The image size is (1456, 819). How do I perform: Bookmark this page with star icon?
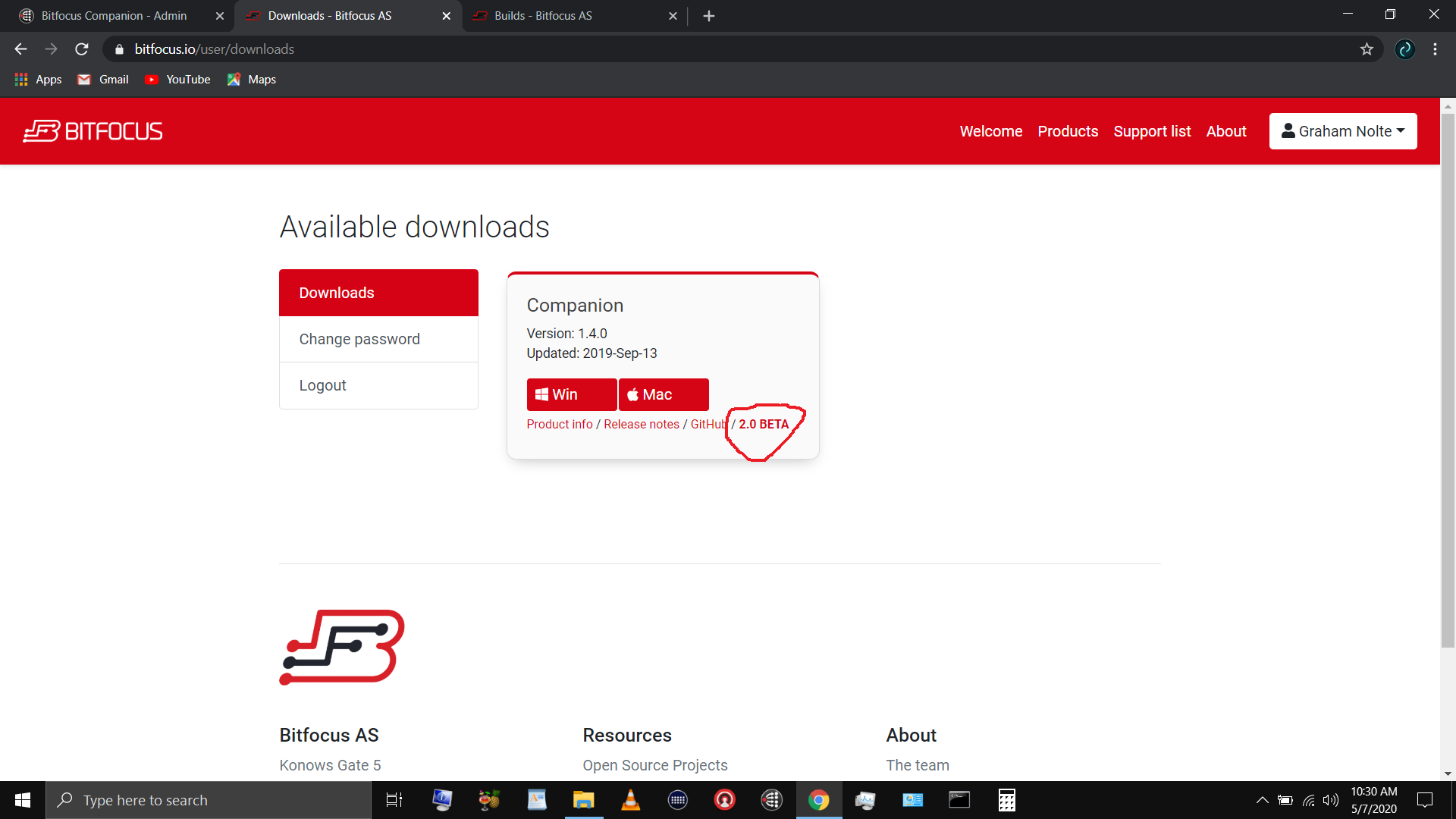1367,49
